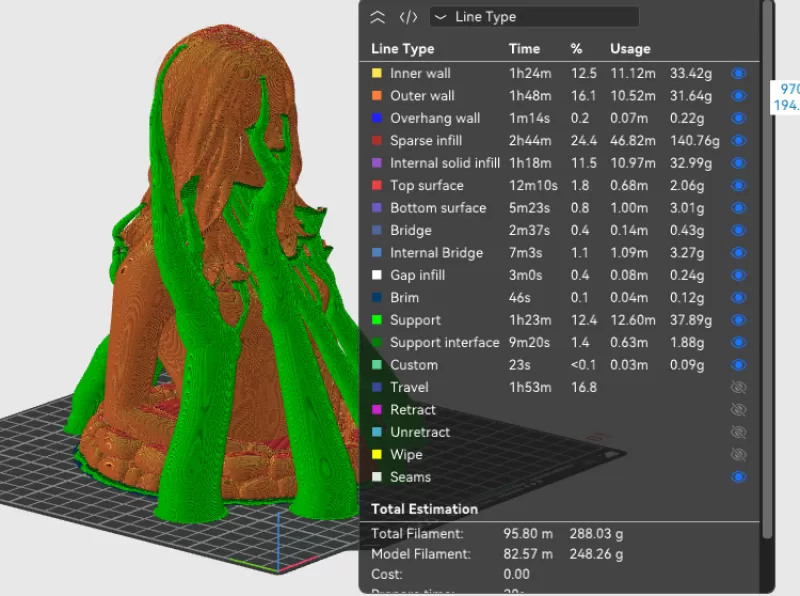Toggle visibility of Outer wall lines
The image size is (800, 596).
[738, 95]
